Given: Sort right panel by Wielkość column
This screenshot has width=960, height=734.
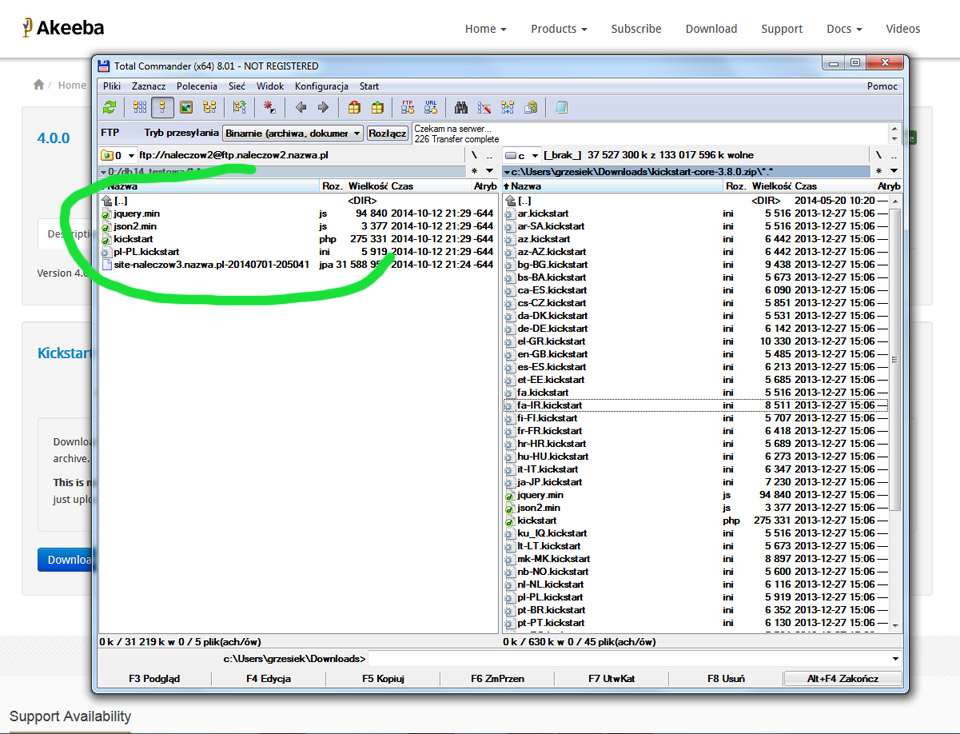Looking at the screenshot, I should click(x=771, y=186).
